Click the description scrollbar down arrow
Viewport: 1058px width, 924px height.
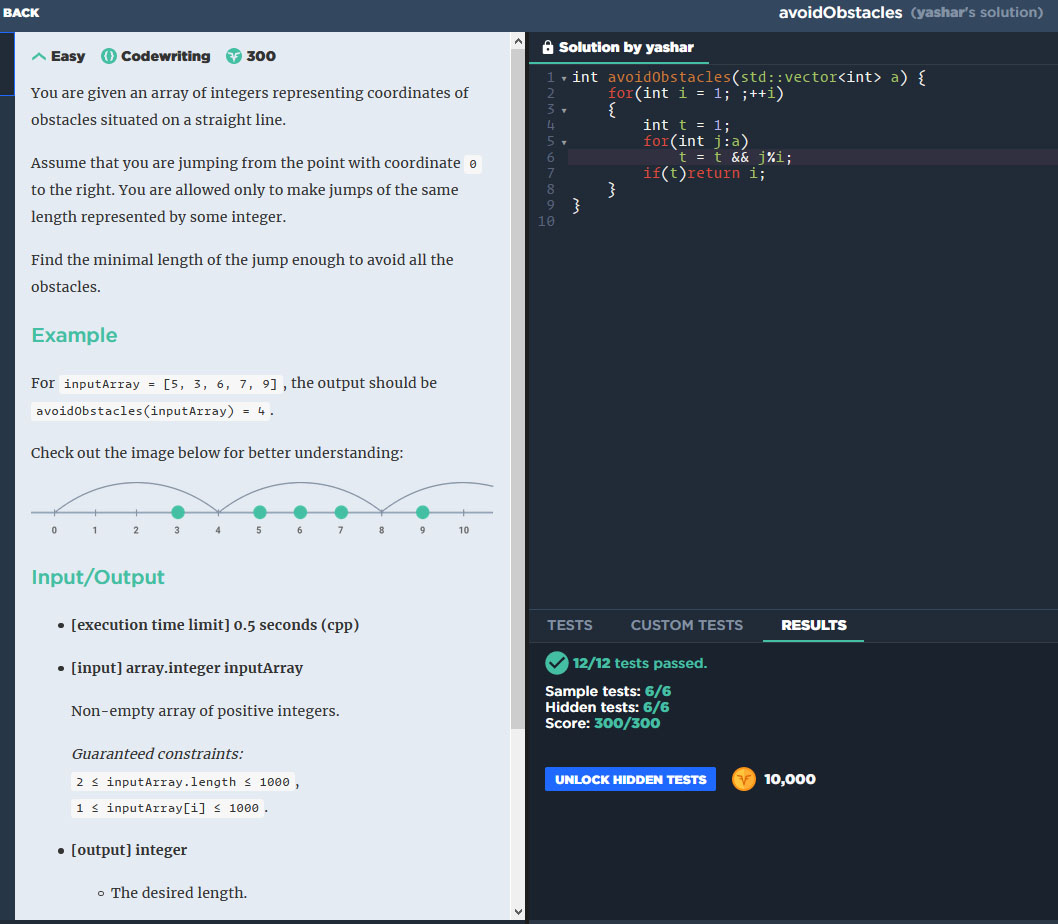(517, 911)
